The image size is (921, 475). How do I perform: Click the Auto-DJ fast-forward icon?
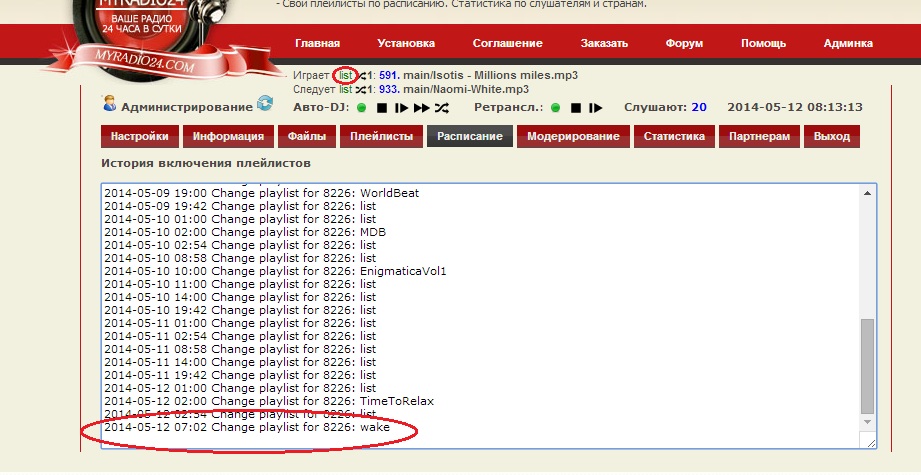coord(422,107)
